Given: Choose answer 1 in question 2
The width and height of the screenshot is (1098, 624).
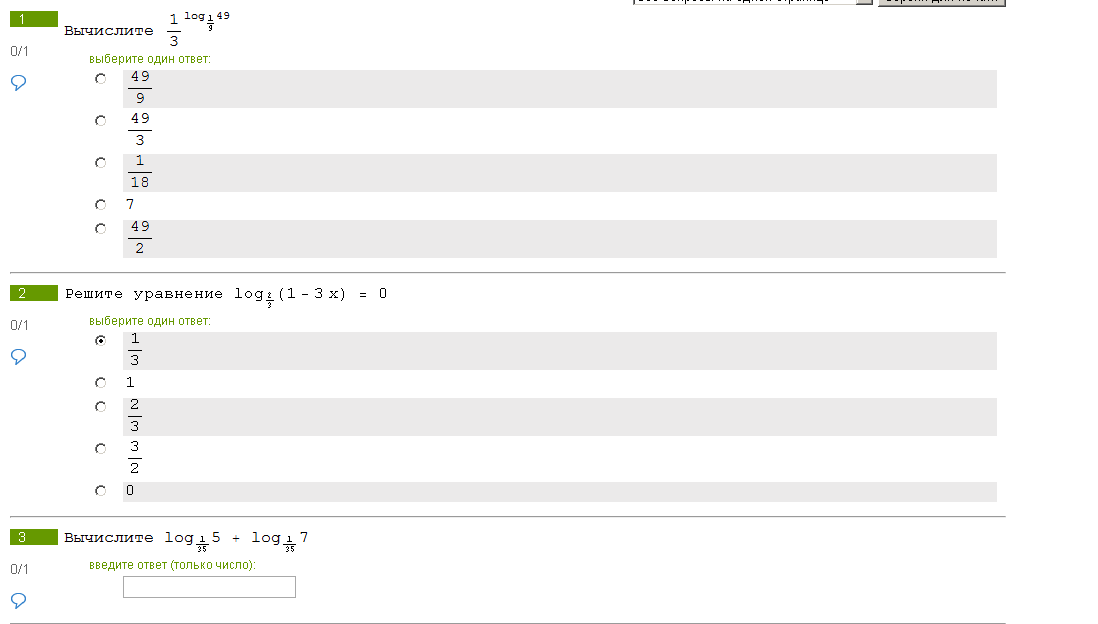Looking at the screenshot, I should (100, 382).
